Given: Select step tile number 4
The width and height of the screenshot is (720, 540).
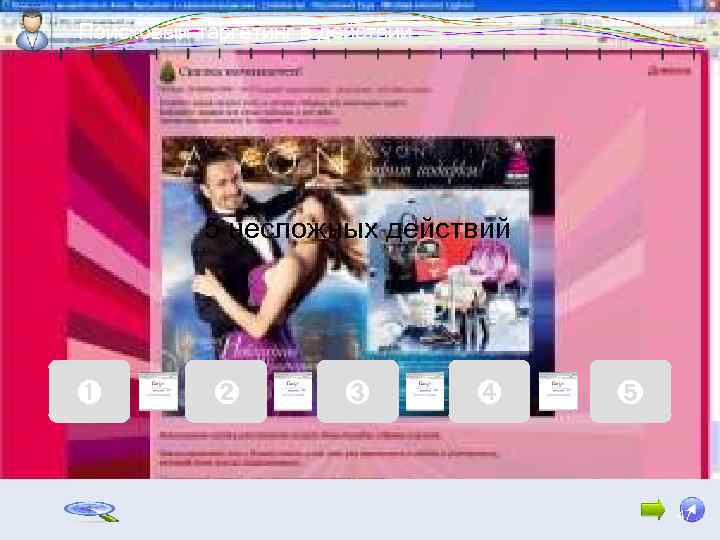Looking at the screenshot, I should pos(489,391).
